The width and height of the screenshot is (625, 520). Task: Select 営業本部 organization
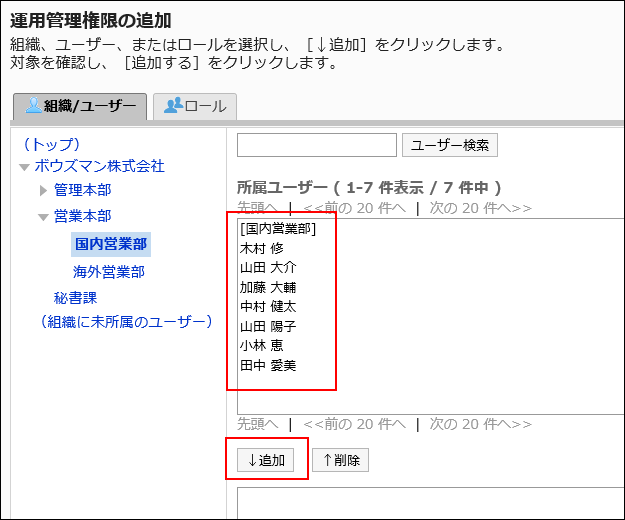coord(83,216)
